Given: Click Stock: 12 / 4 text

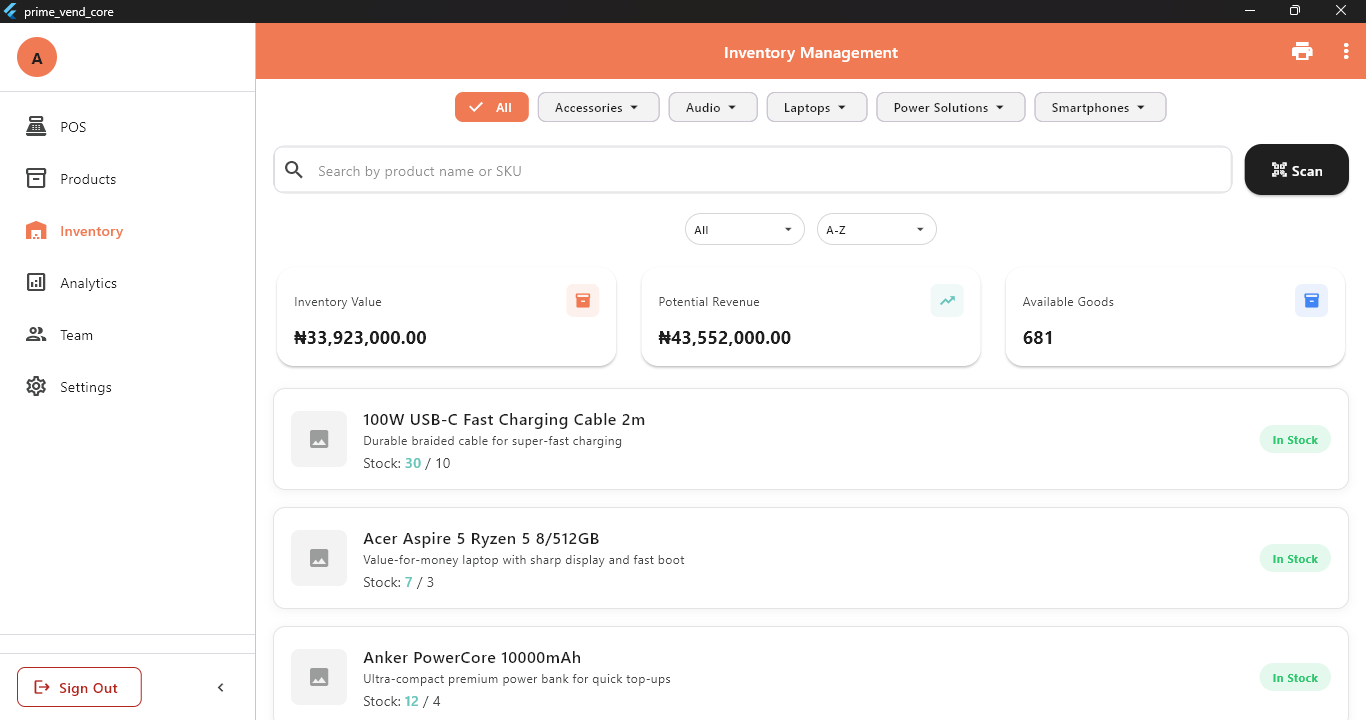Looking at the screenshot, I should click(x=402, y=701).
